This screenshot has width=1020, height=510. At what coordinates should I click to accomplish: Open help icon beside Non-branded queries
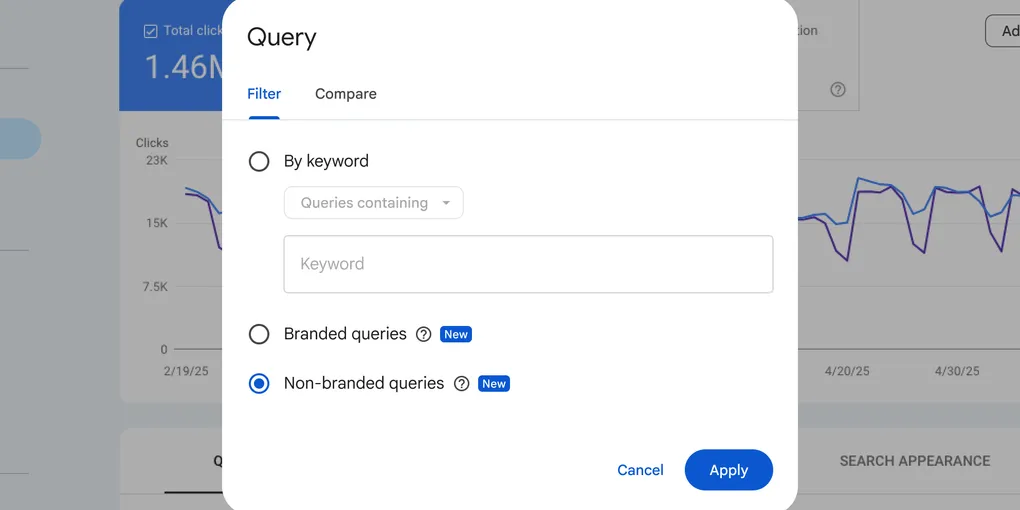461,384
